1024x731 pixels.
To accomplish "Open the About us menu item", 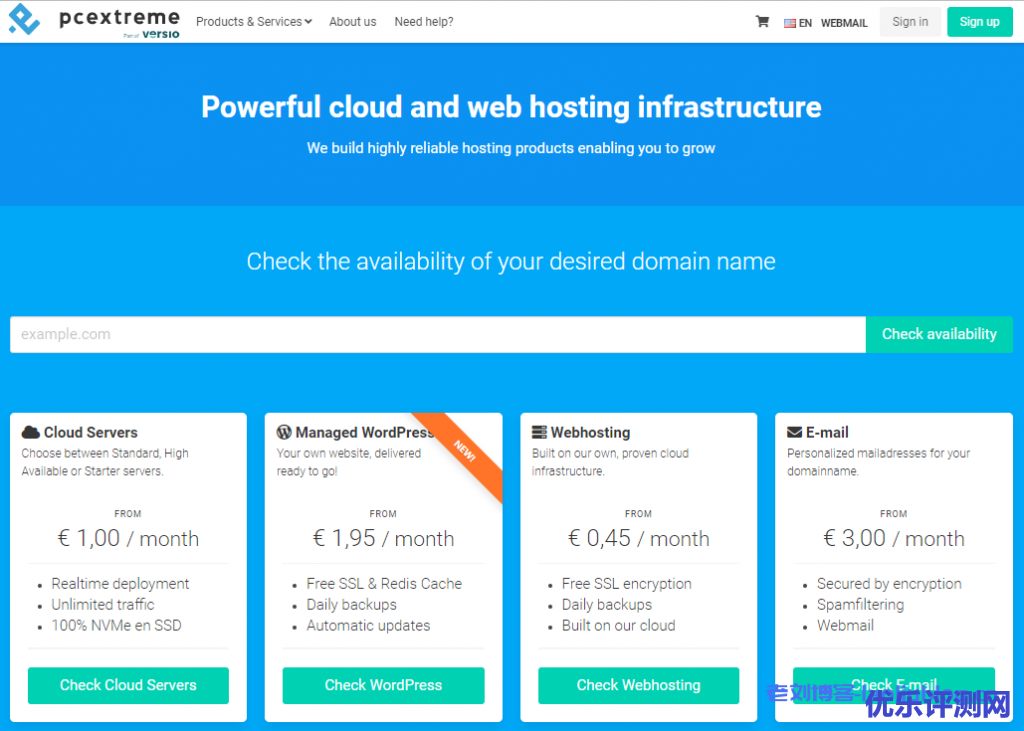I will click(x=352, y=22).
